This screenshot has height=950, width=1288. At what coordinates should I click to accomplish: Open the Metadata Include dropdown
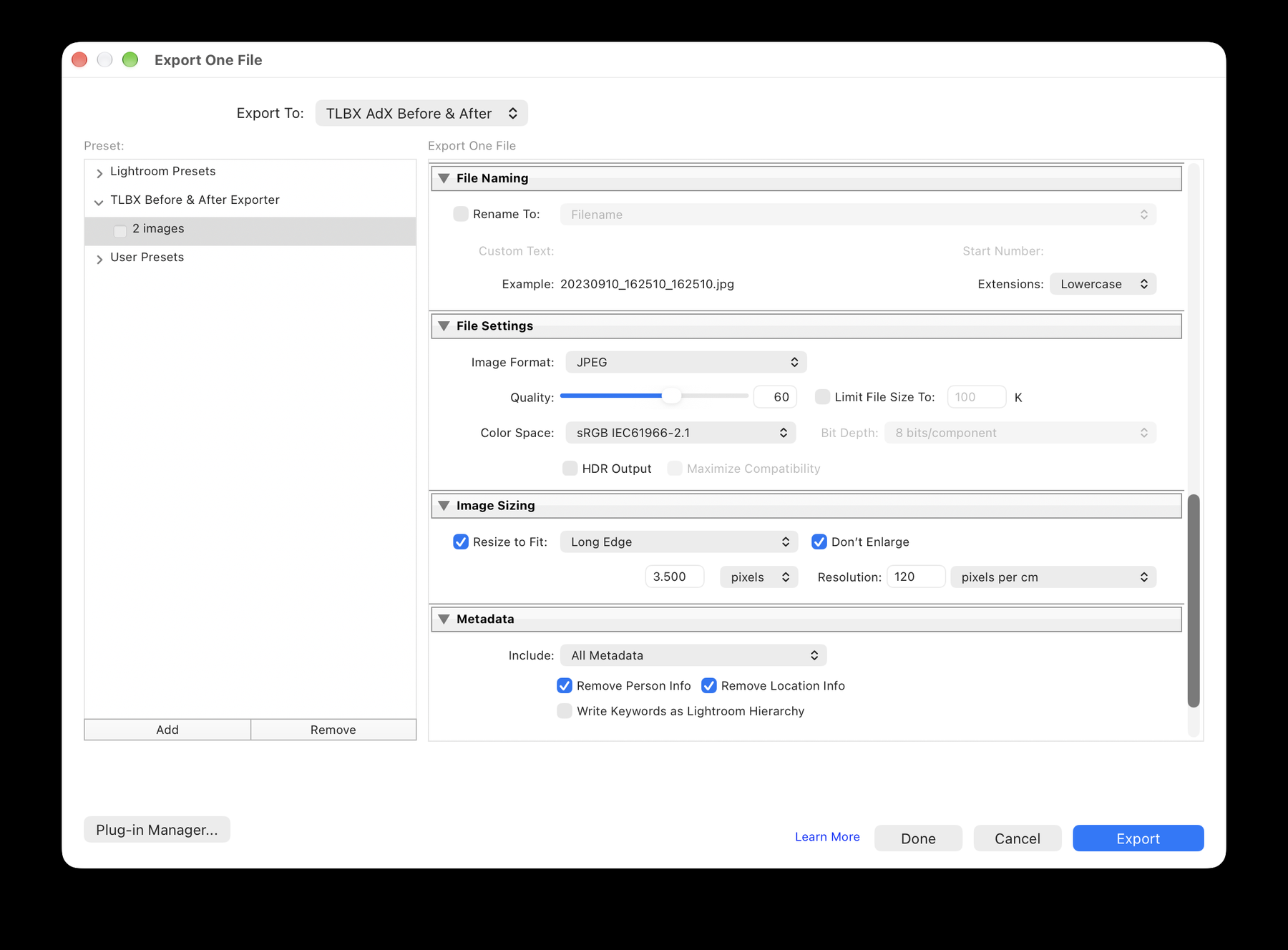point(693,655)
